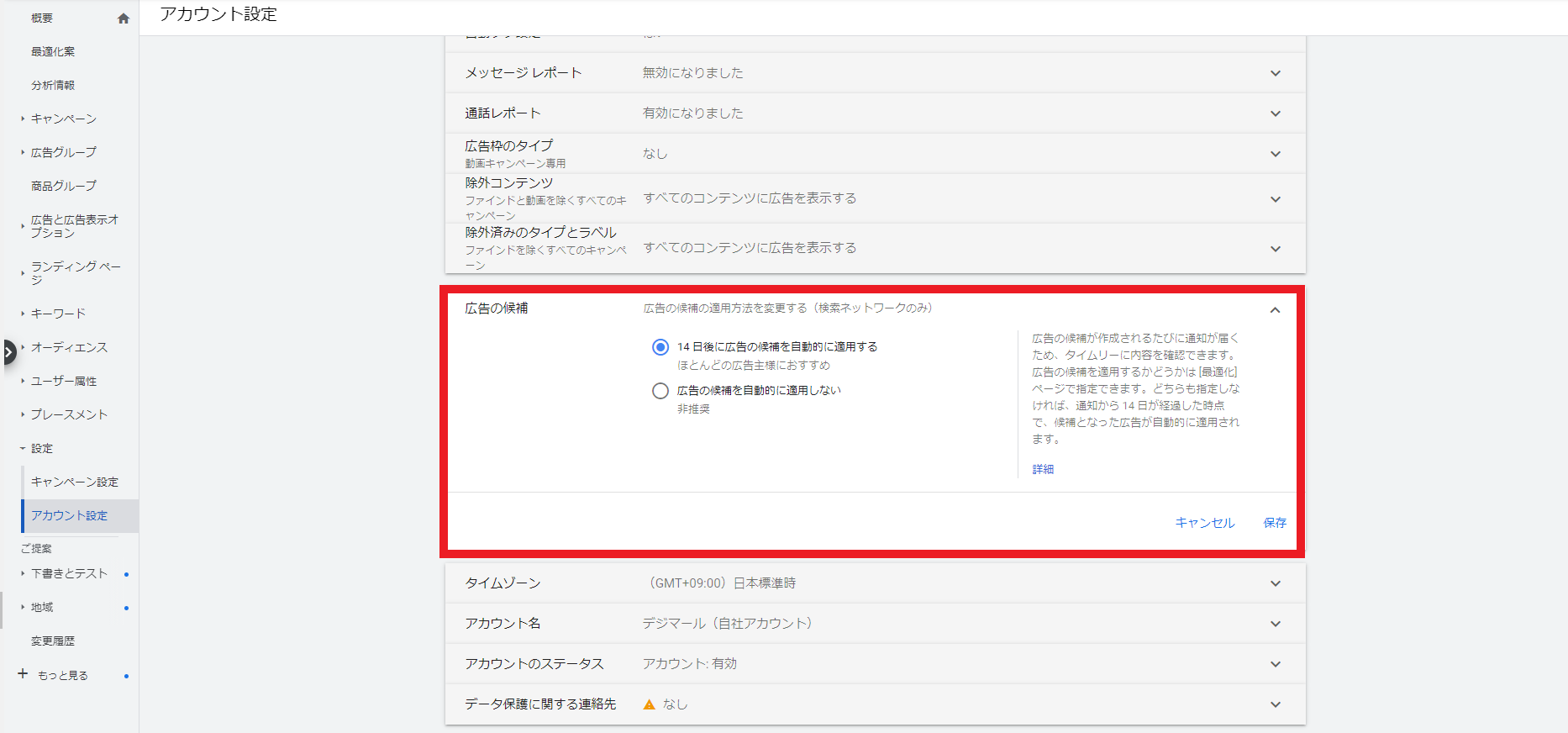1568x733 pixels.
Task: Click the 無効になりました value
Action: tap(693, 73)
